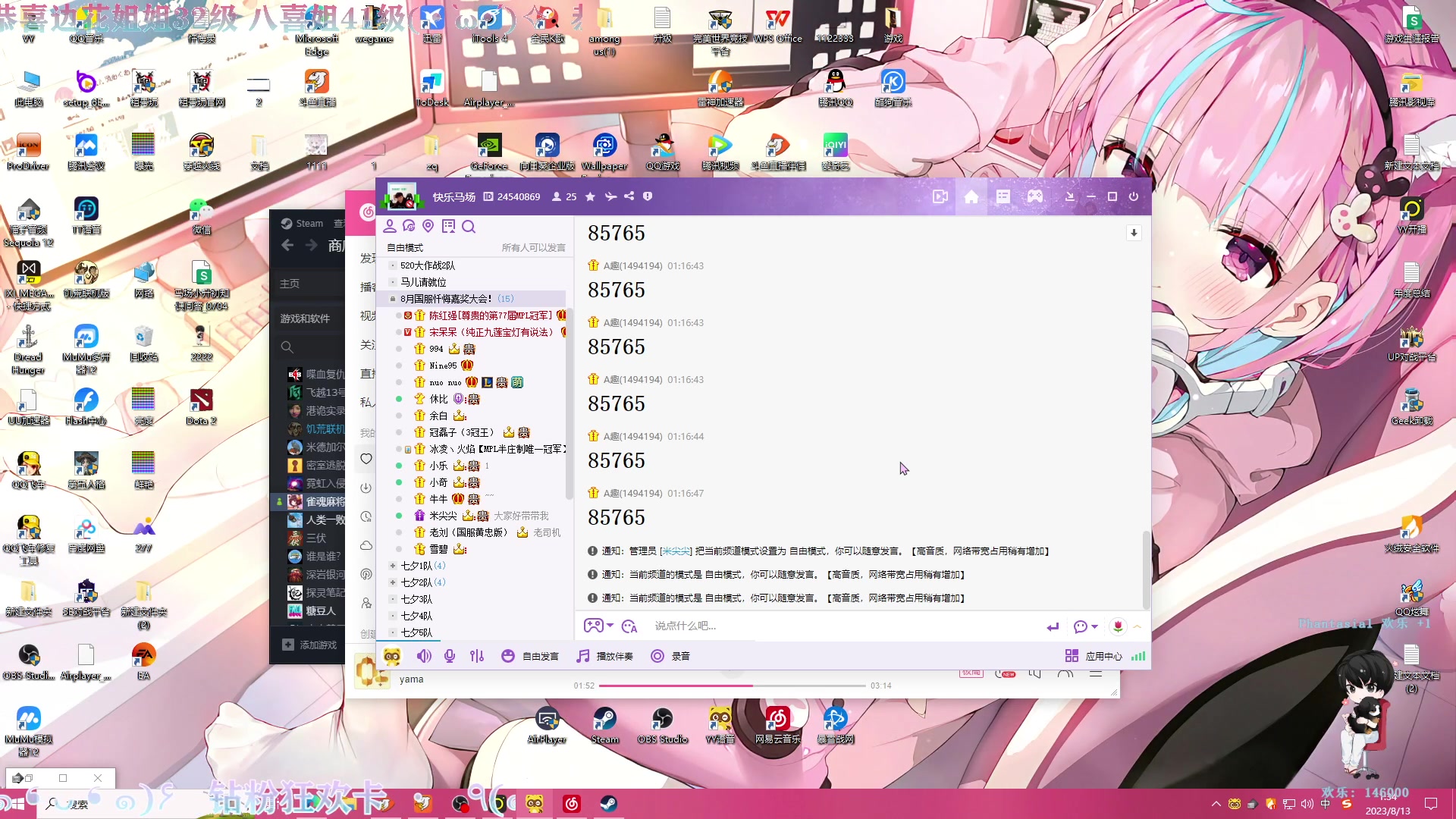Click the airplane icon in YY header
Screen dimensions: 1456x819
pyautogui.click(x=610, y=196)
